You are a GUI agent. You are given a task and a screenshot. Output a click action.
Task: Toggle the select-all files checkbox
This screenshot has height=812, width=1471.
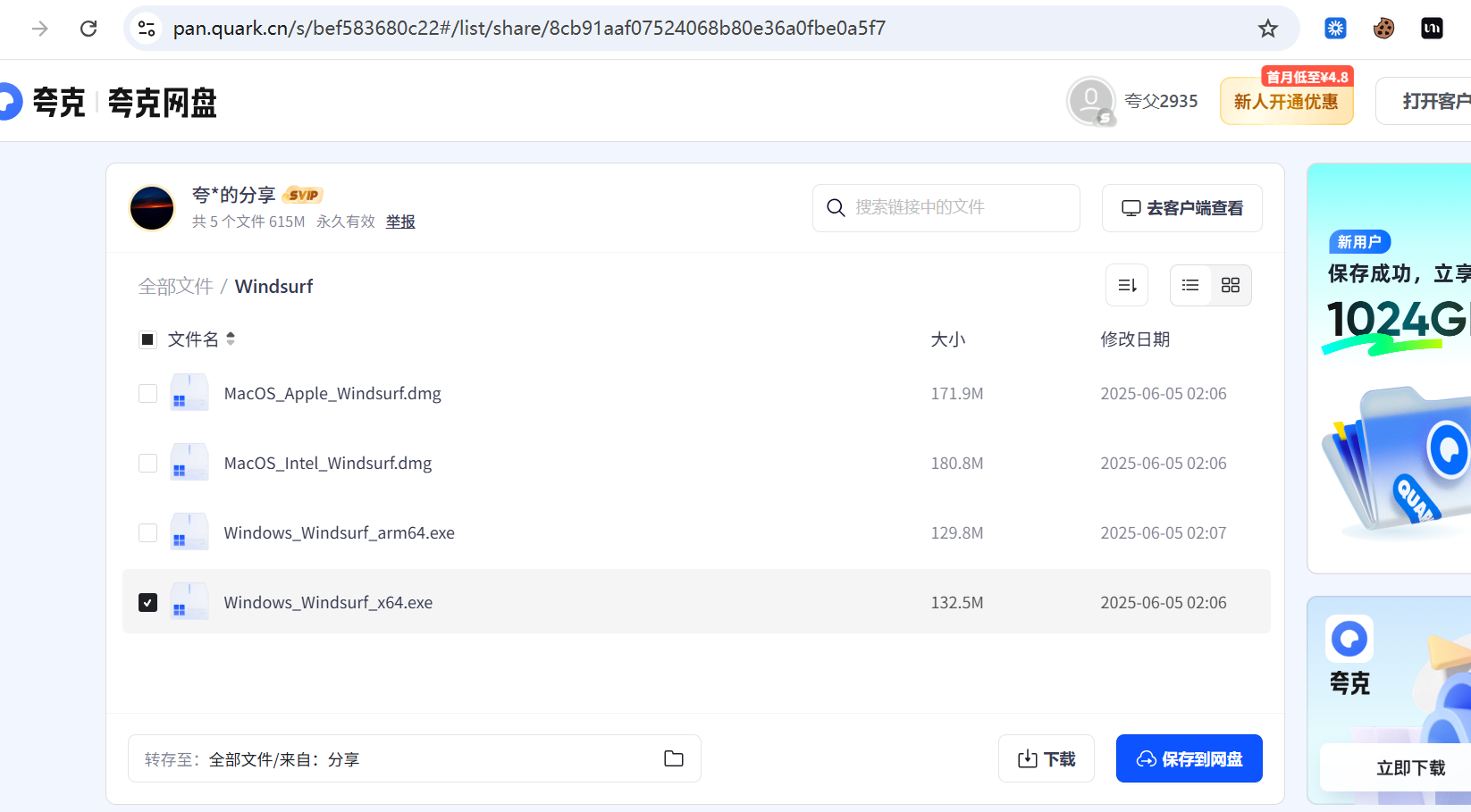coord(147,339)
